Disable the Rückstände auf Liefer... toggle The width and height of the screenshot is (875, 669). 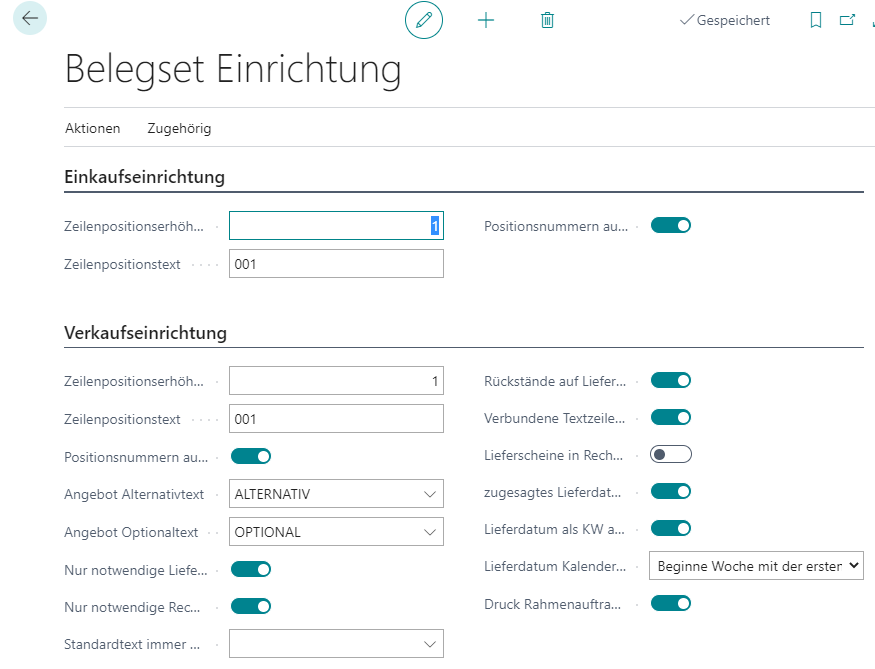tap(670, 381)
